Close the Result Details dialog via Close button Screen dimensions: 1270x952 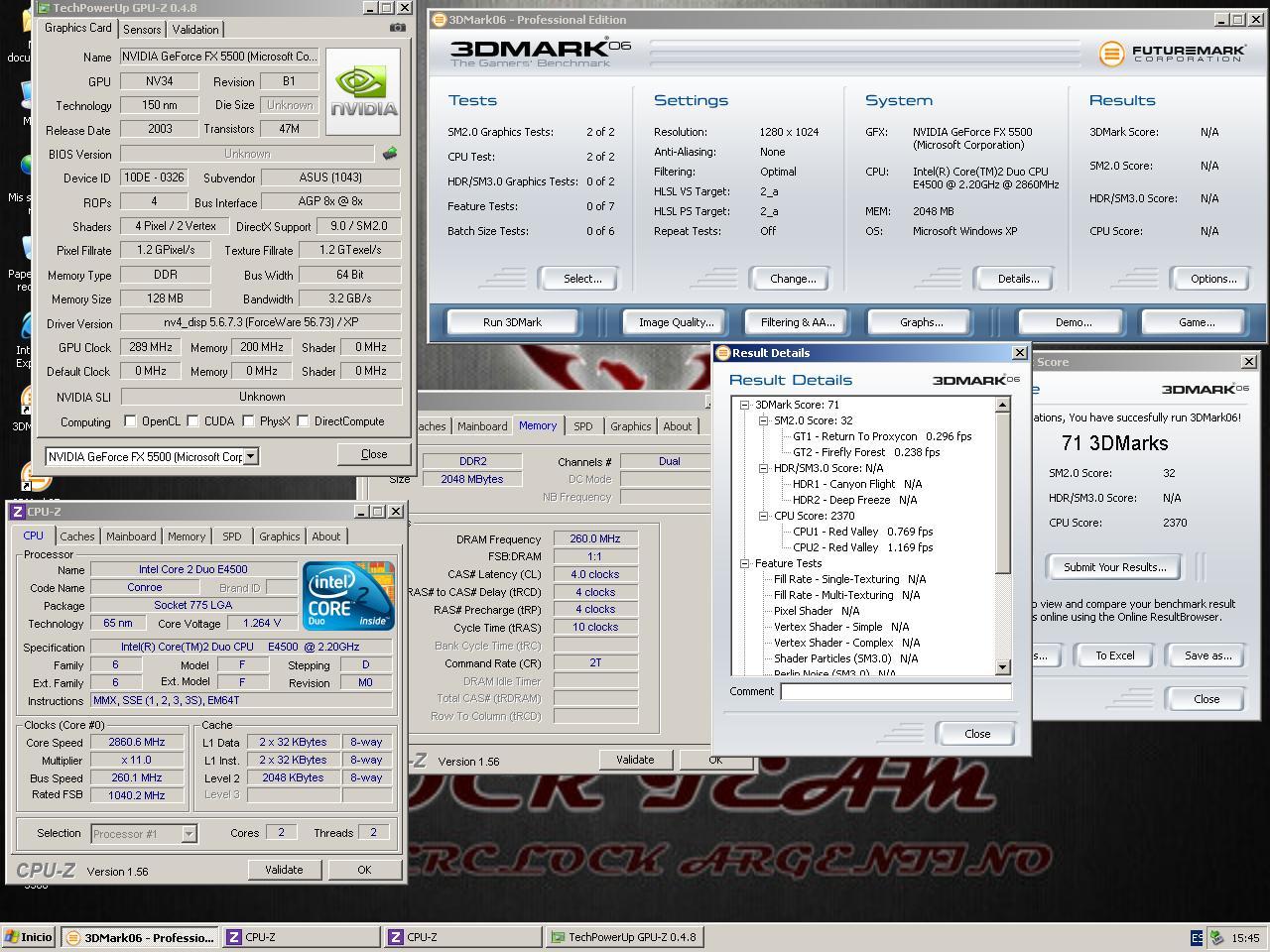pos(977,734)
